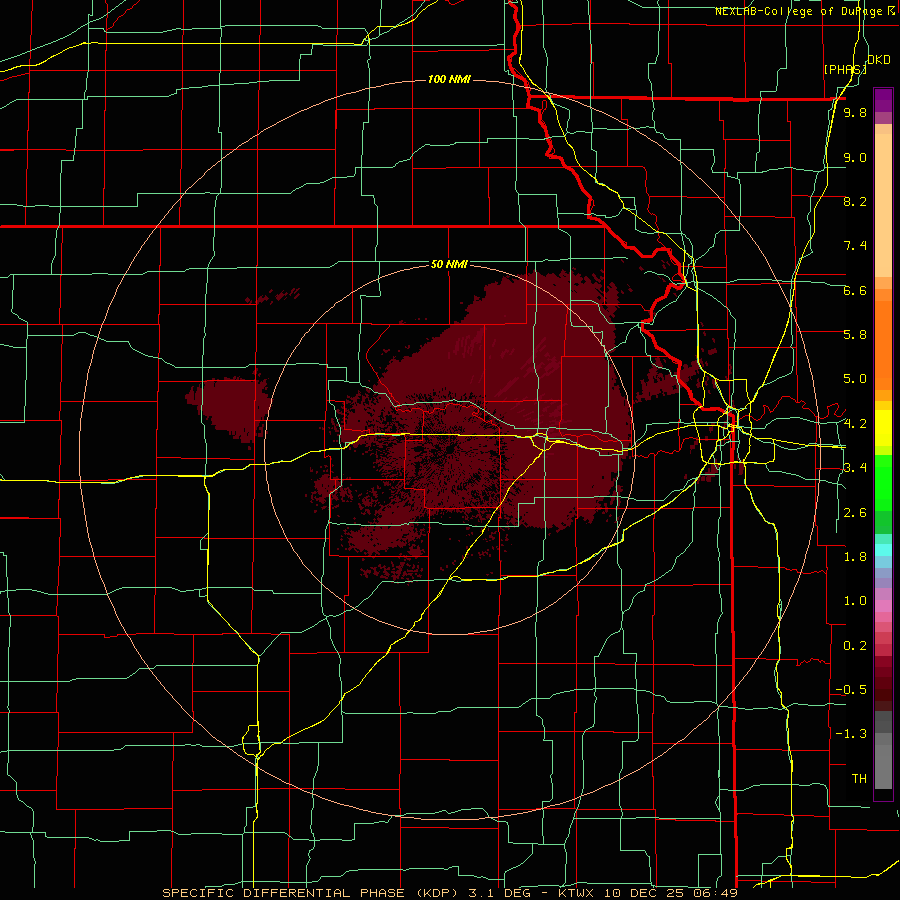Click the orange segment of the color bar
Screen dimensions: 900x900
click(x=883, y=346)
